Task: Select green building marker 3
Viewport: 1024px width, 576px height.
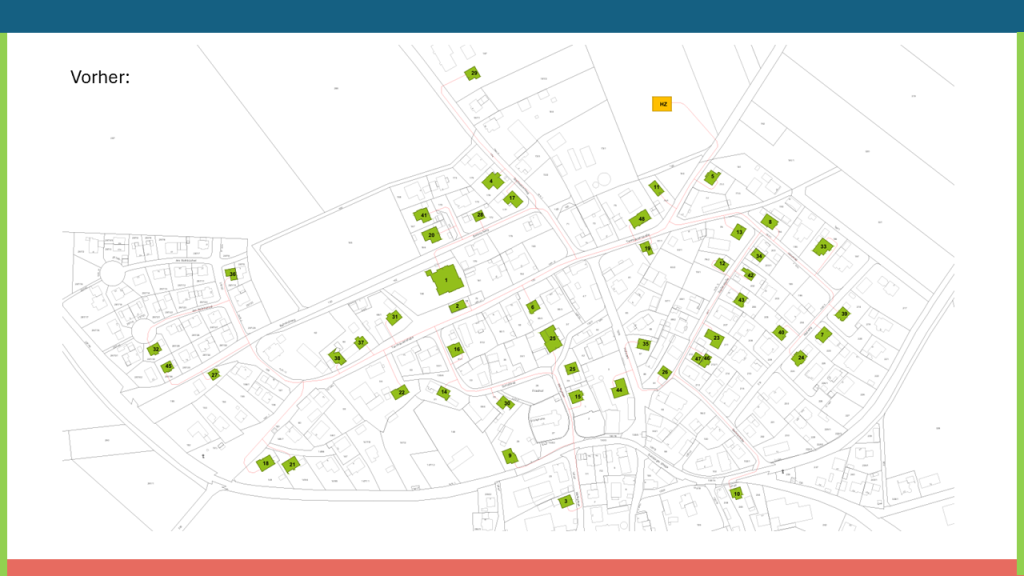Action: (x=566, y=501)
